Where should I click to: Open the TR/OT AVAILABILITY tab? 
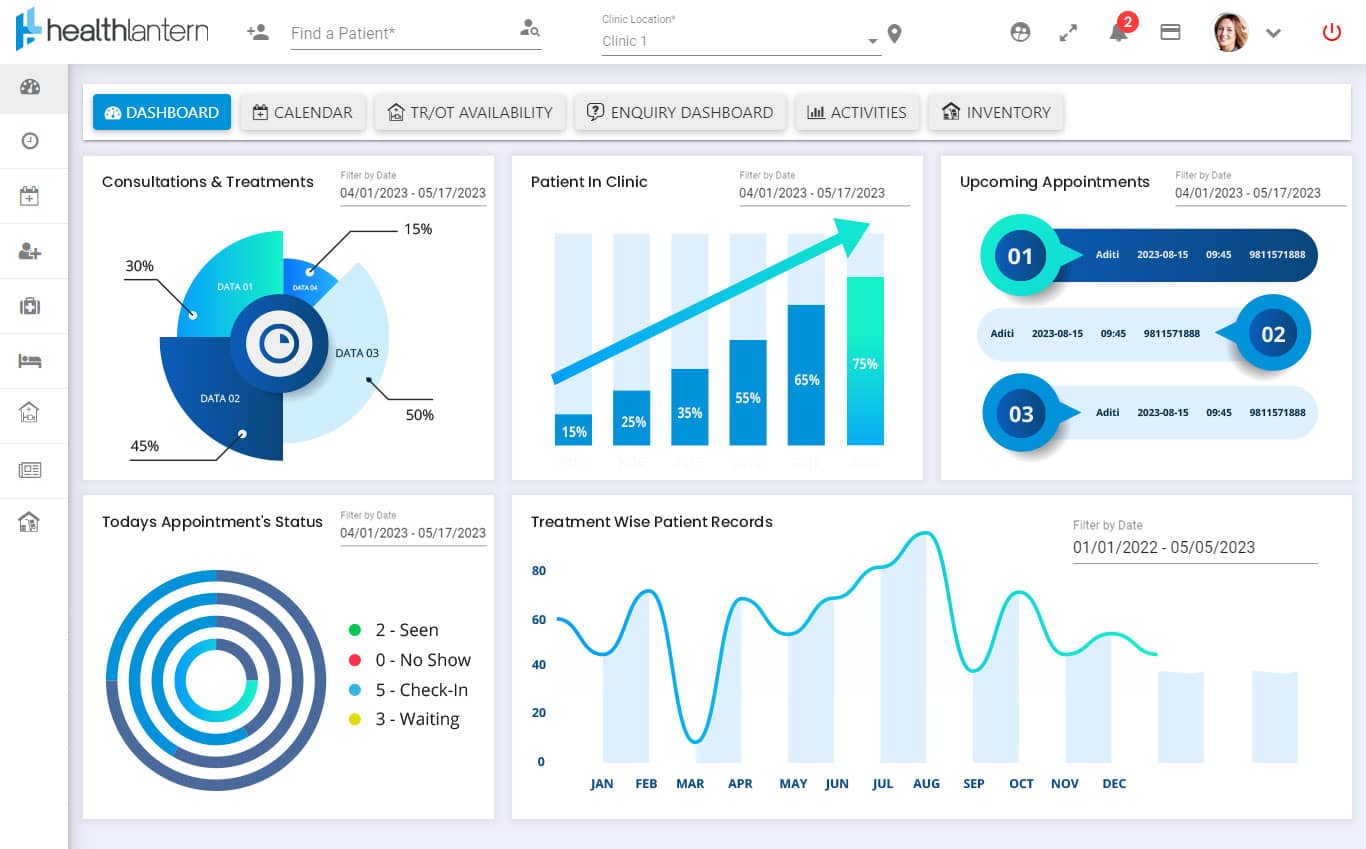(470, 112)
